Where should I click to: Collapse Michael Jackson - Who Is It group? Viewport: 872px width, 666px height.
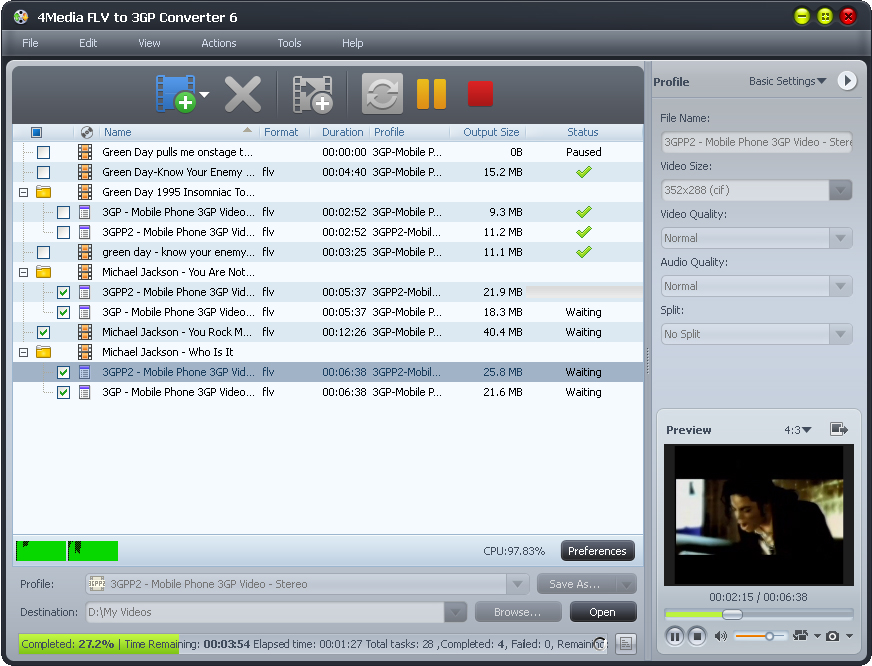click(23, 352)
